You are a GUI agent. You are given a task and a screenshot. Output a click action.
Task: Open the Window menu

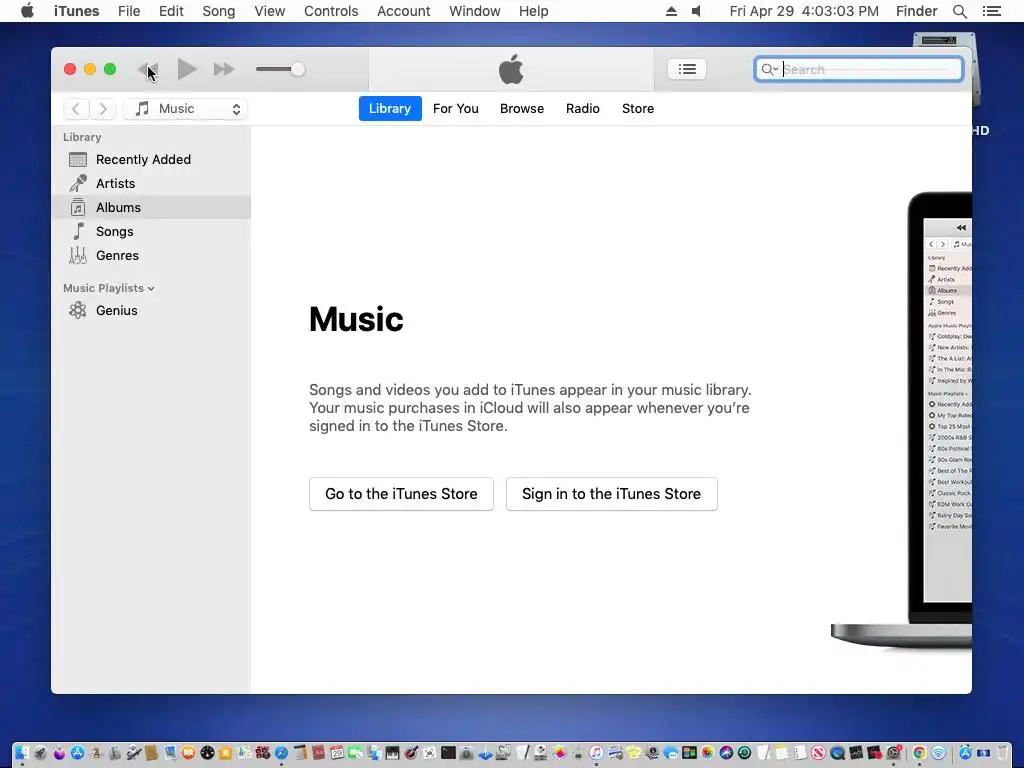[x=475, y=11]
